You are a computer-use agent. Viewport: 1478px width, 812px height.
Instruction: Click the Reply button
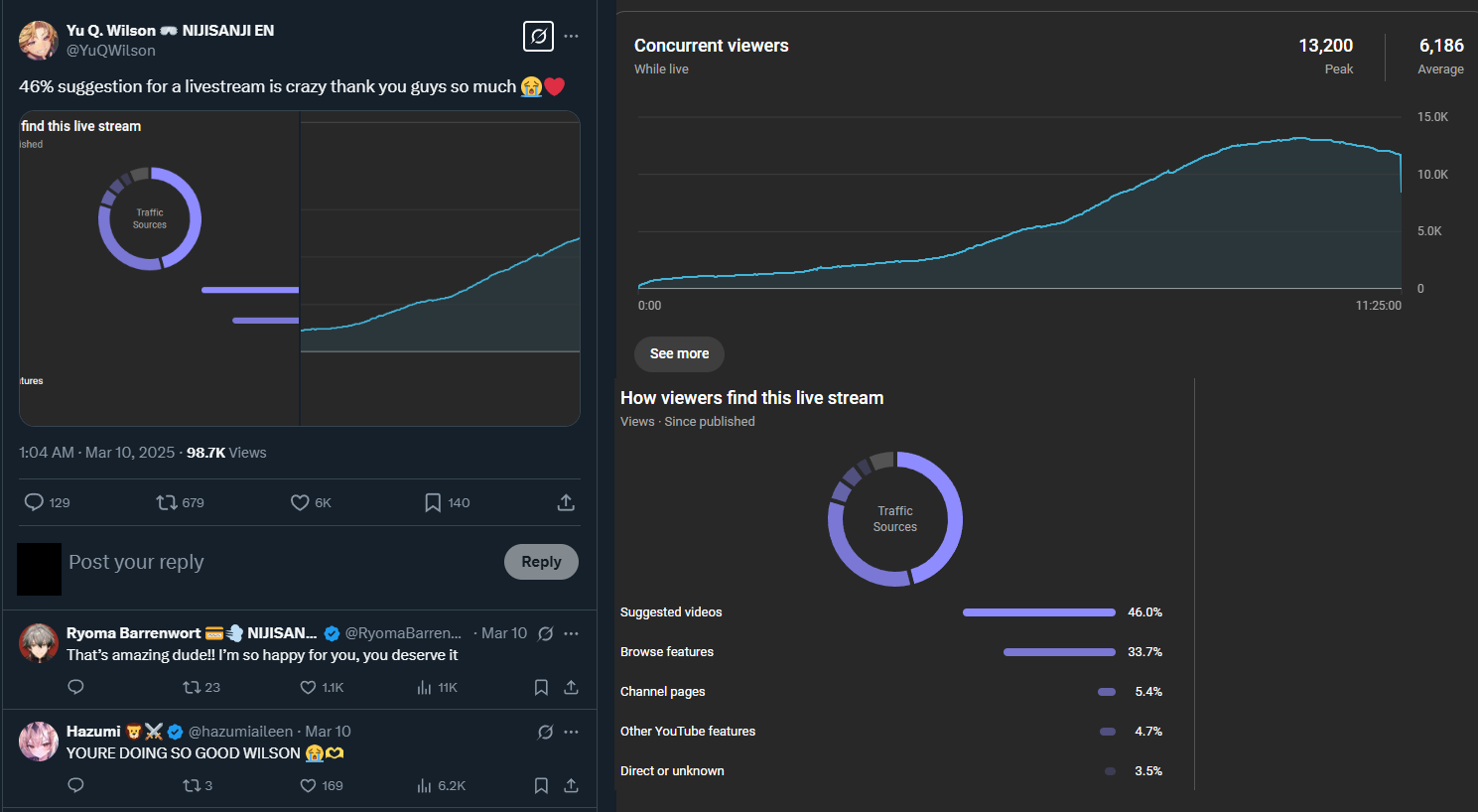click(541, 562)
